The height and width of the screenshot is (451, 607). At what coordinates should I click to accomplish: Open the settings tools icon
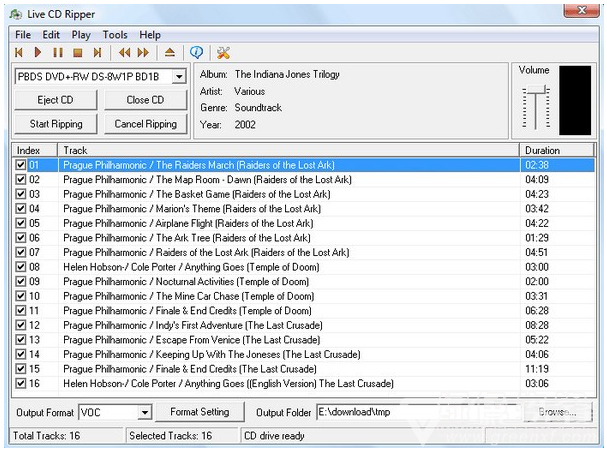[x=223, y=52]
